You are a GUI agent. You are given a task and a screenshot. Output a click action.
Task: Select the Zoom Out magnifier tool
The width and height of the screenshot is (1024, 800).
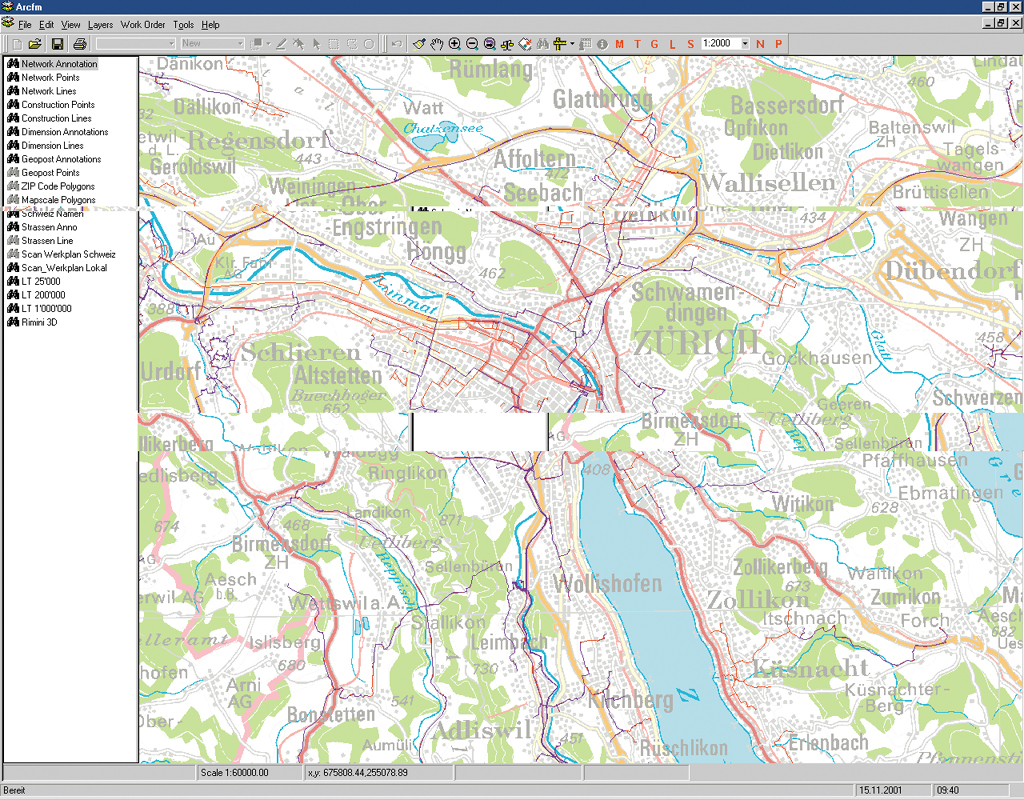[x=472, y=44]
